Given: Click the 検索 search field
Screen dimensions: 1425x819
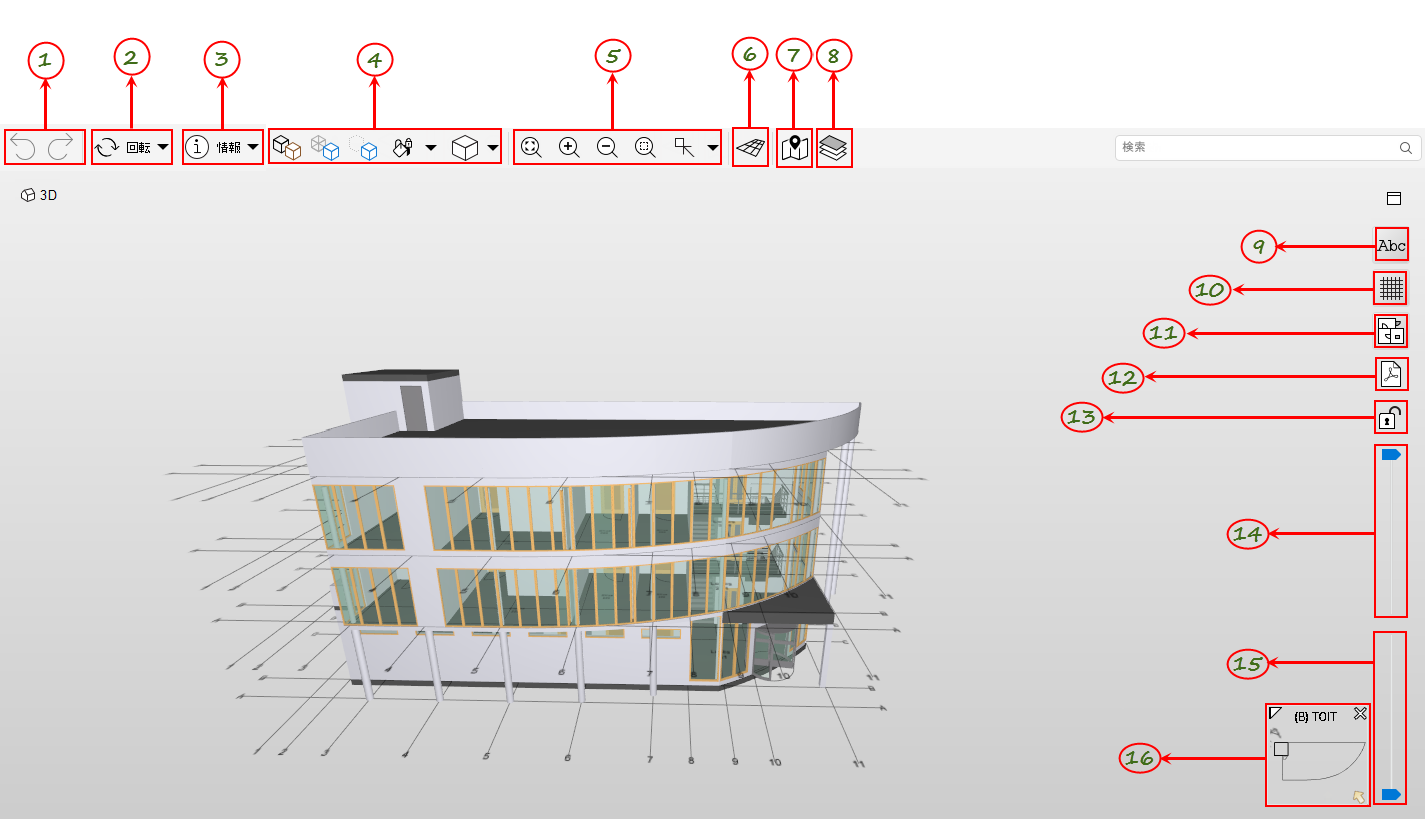Looking at the screenshot, I should 1268,147.
